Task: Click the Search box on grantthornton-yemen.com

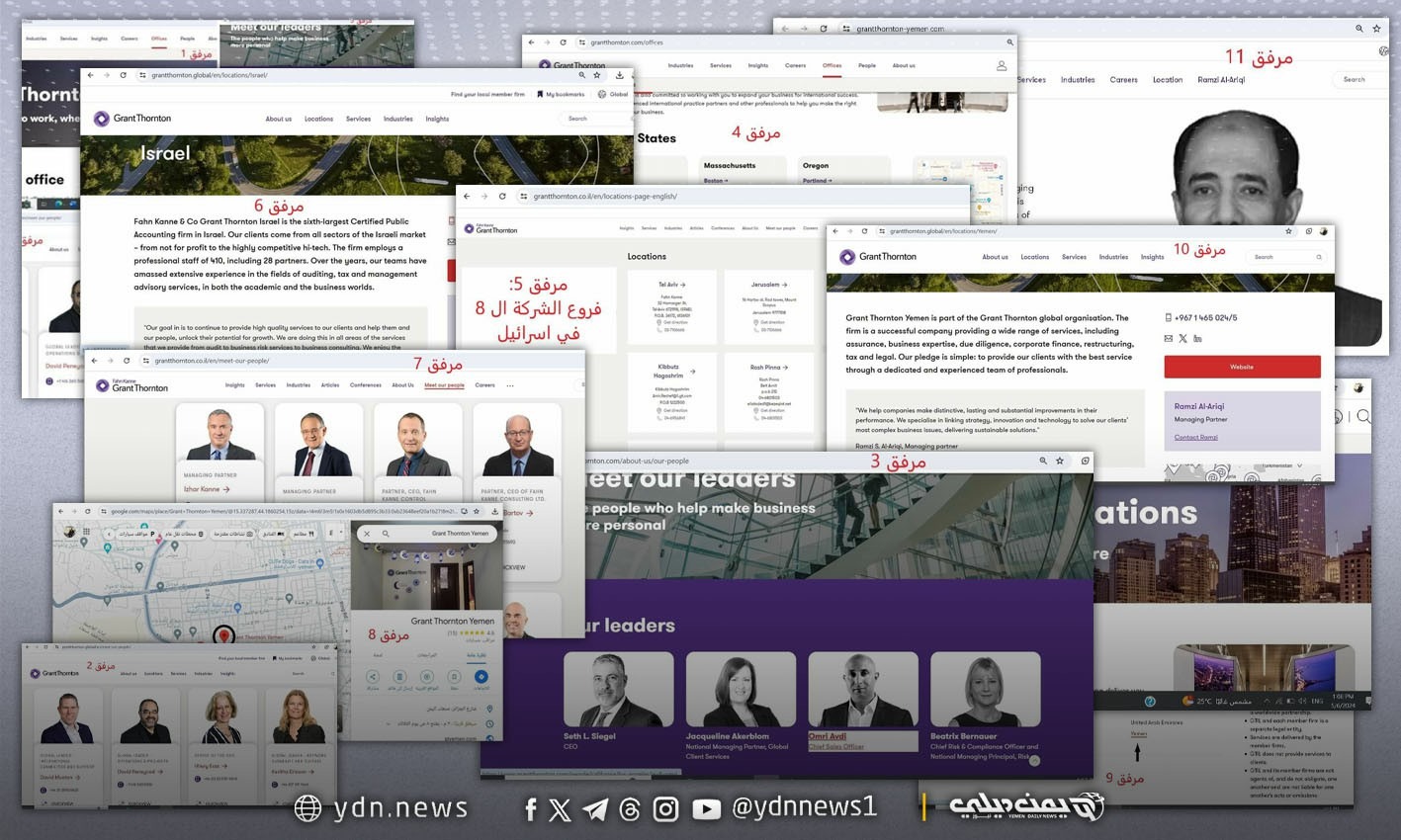Action: tap(1358, 79)
